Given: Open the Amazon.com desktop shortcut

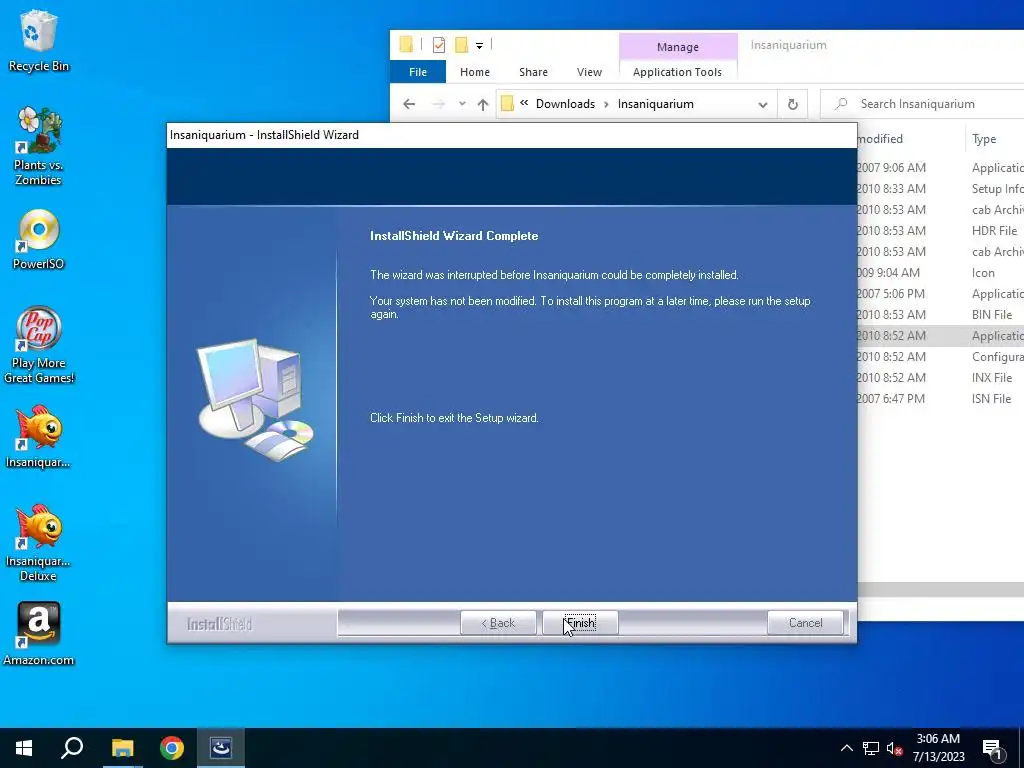Looking at the screenshot, I should (39, 633).
